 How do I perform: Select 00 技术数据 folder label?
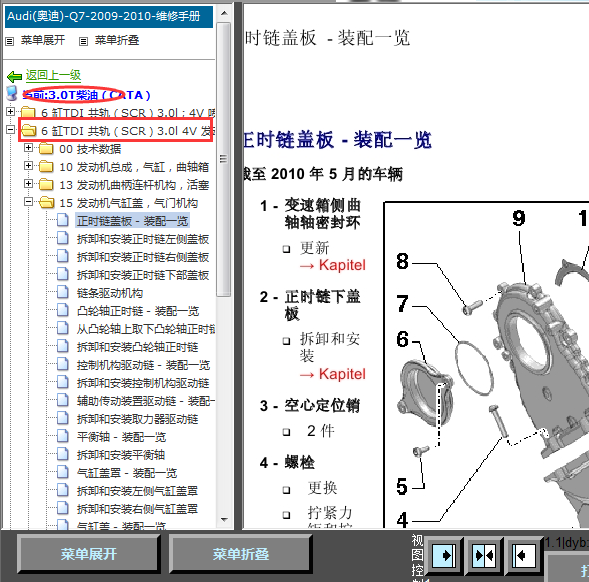90,149
